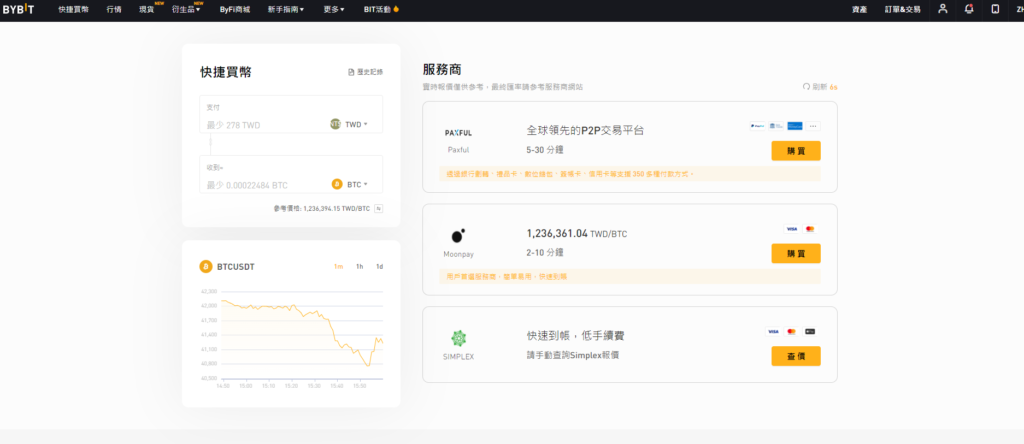Click the TWD currency coin icon
The height and width of the screenshot is (444, 1024).
336,124
